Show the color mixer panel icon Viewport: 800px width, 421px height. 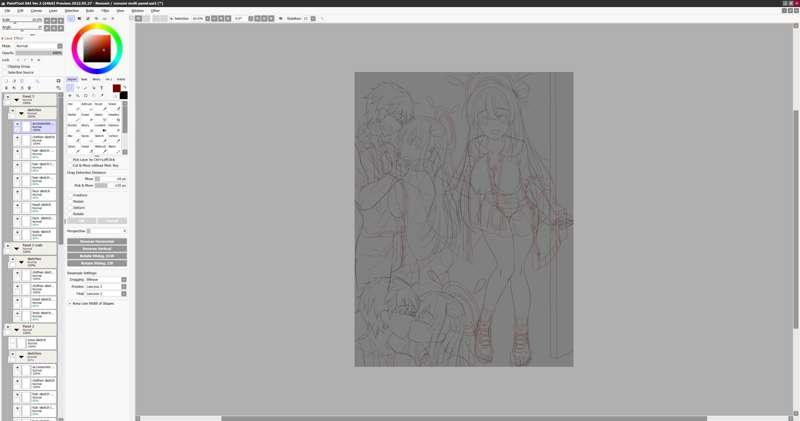tap(96, 18)
